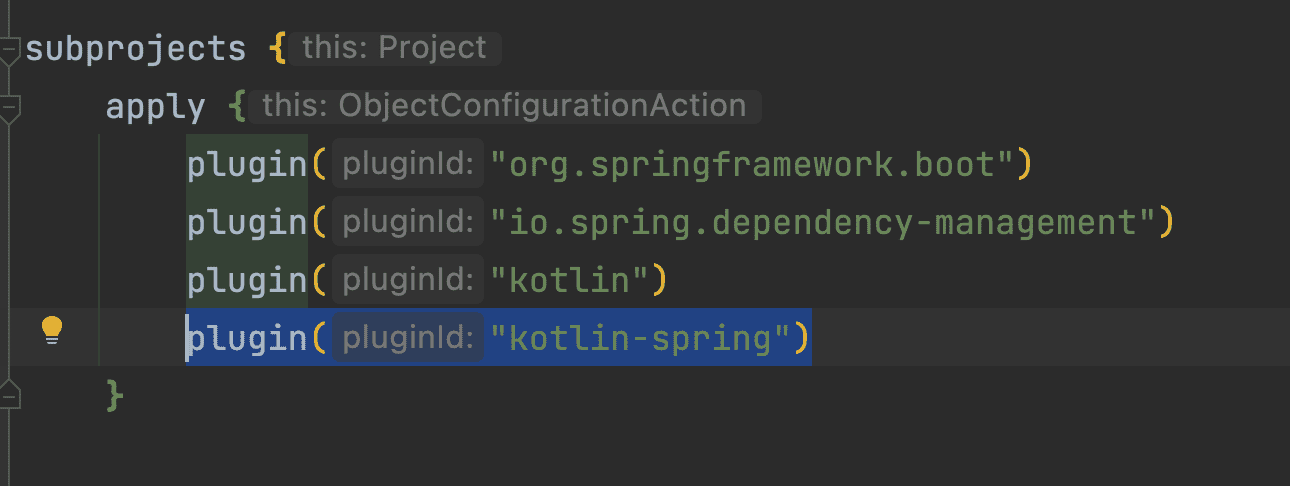Click the apply function name
This screenshot has height=486, width=1290.
click(156, 107)
